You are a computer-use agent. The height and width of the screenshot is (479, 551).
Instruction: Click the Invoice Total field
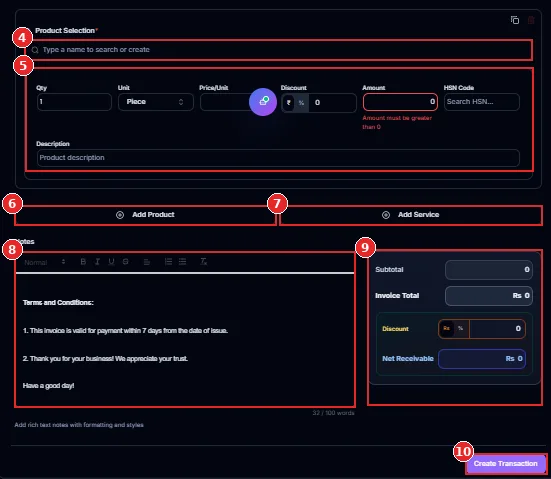click(488, 296)
